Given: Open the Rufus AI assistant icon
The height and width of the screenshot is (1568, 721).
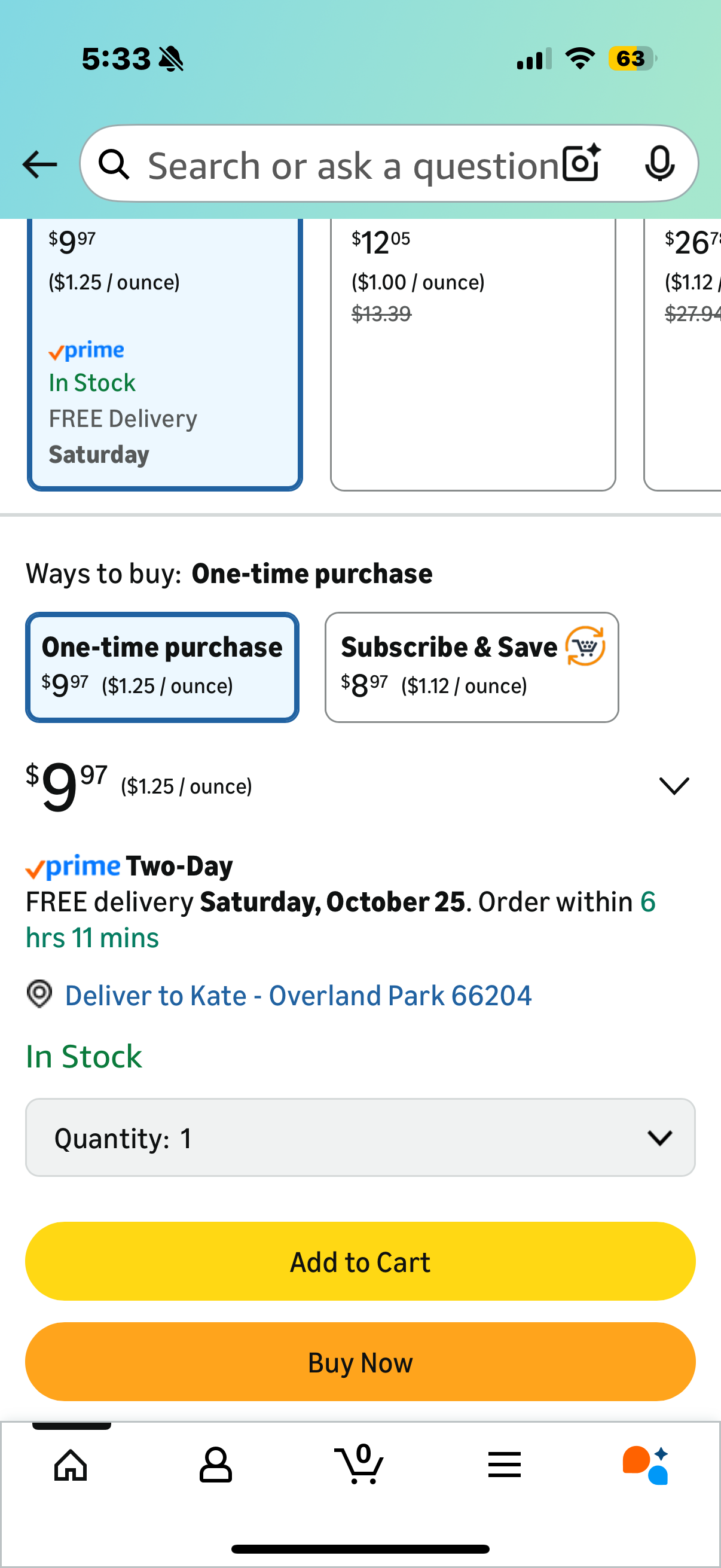Looking at the screenshot, I should tap(646, 1465).
